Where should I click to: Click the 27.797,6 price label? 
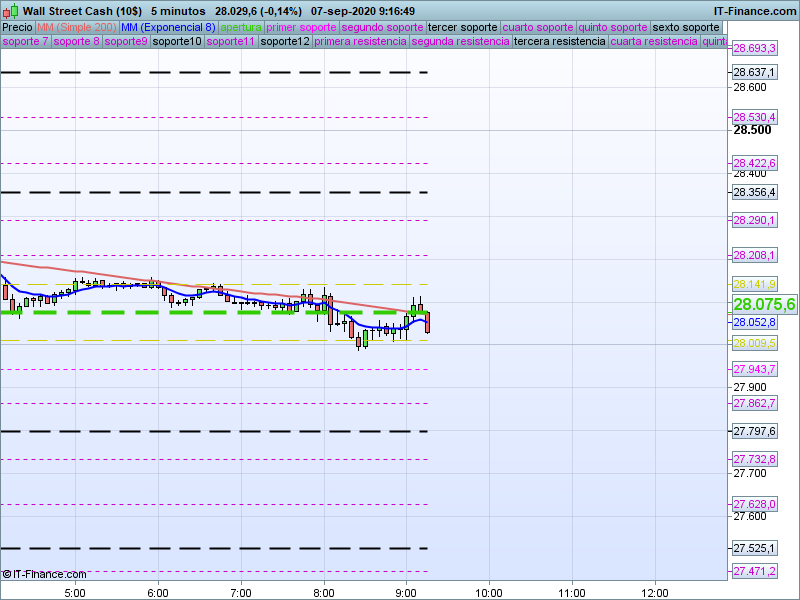(754, 431)
